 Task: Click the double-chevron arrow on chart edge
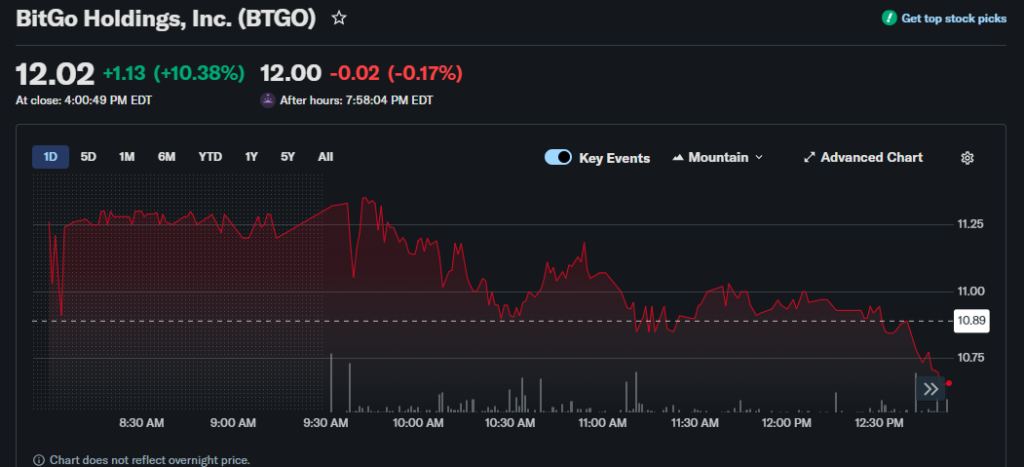point(930,389)
